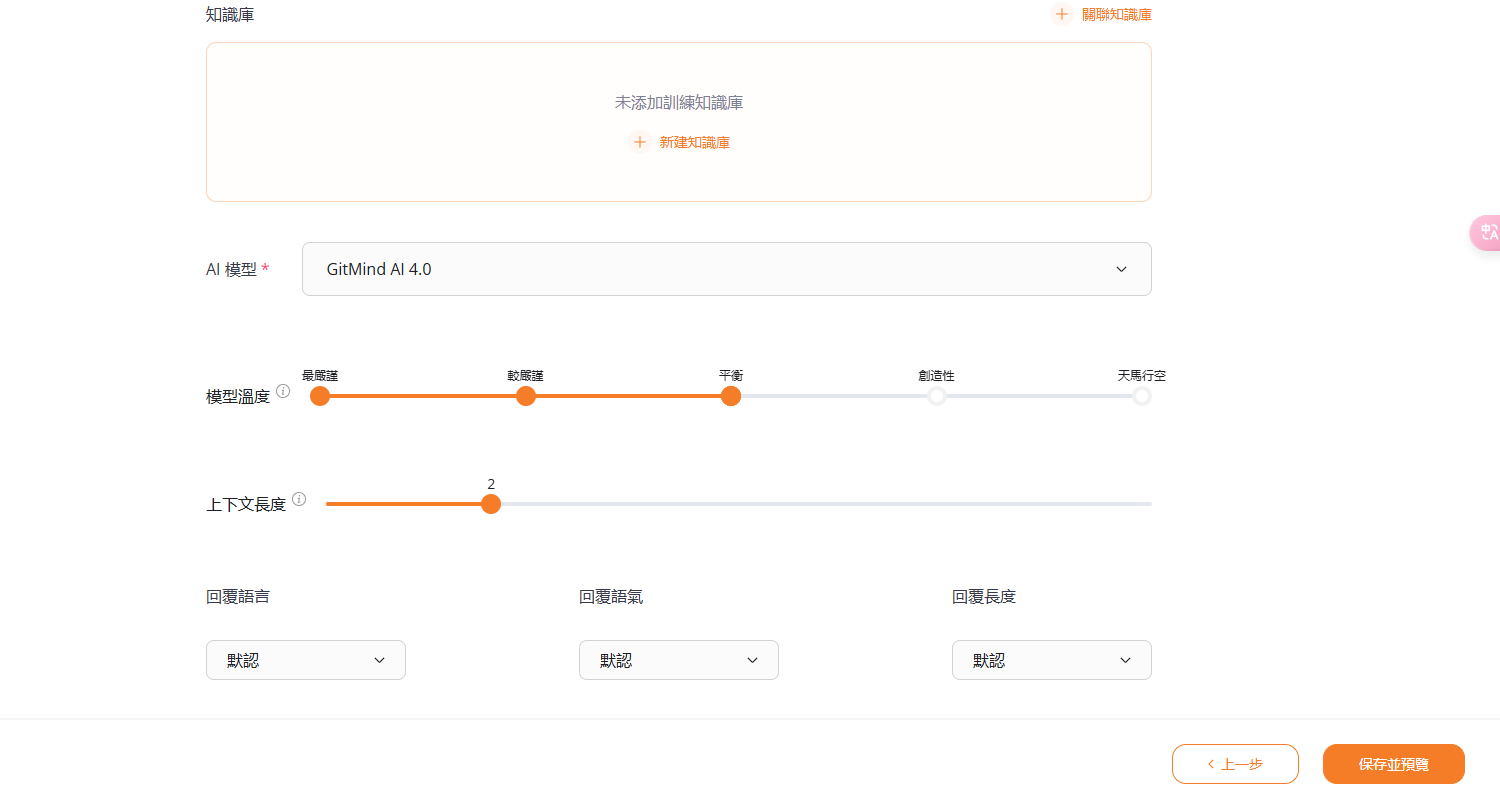Click the 上下文長度 slider handle at 2
The image size is (1500, 800).
tap(491, 504)
